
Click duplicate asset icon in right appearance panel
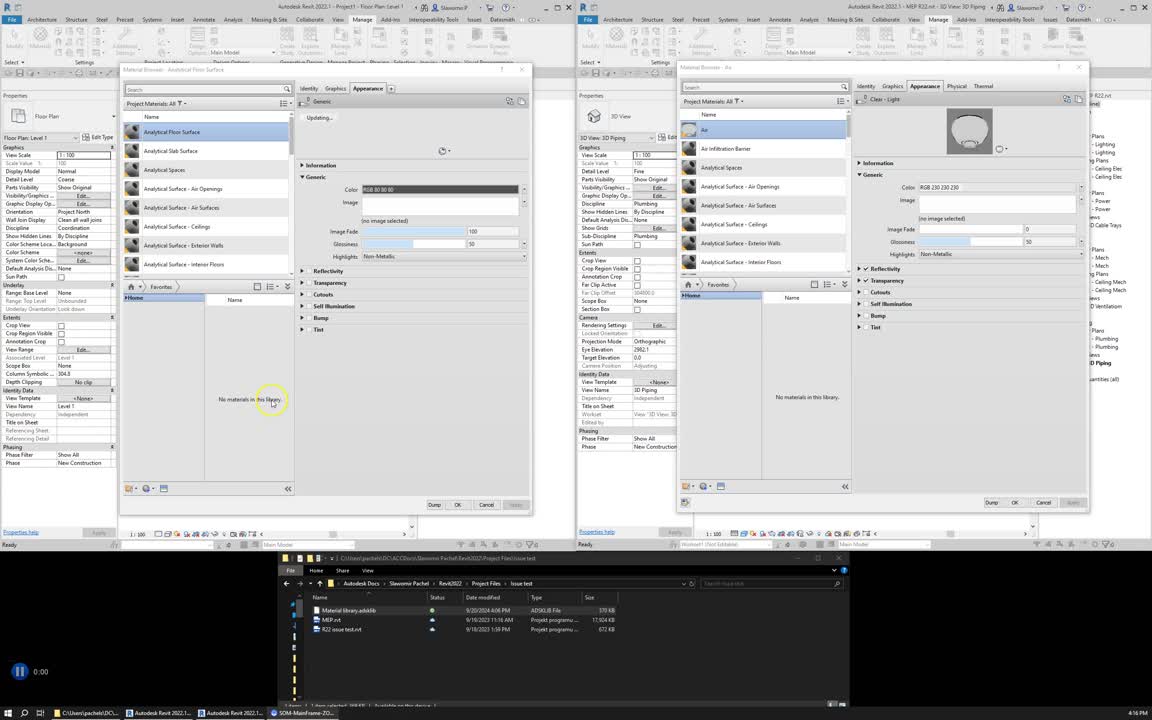pos(1079,99)
